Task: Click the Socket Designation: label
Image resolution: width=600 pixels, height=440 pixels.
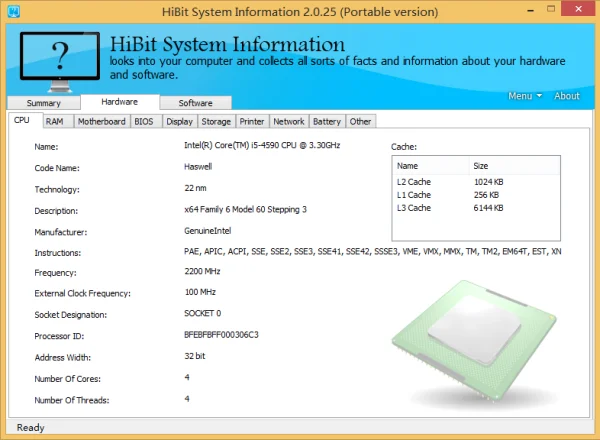Action: tap(71, 315)
